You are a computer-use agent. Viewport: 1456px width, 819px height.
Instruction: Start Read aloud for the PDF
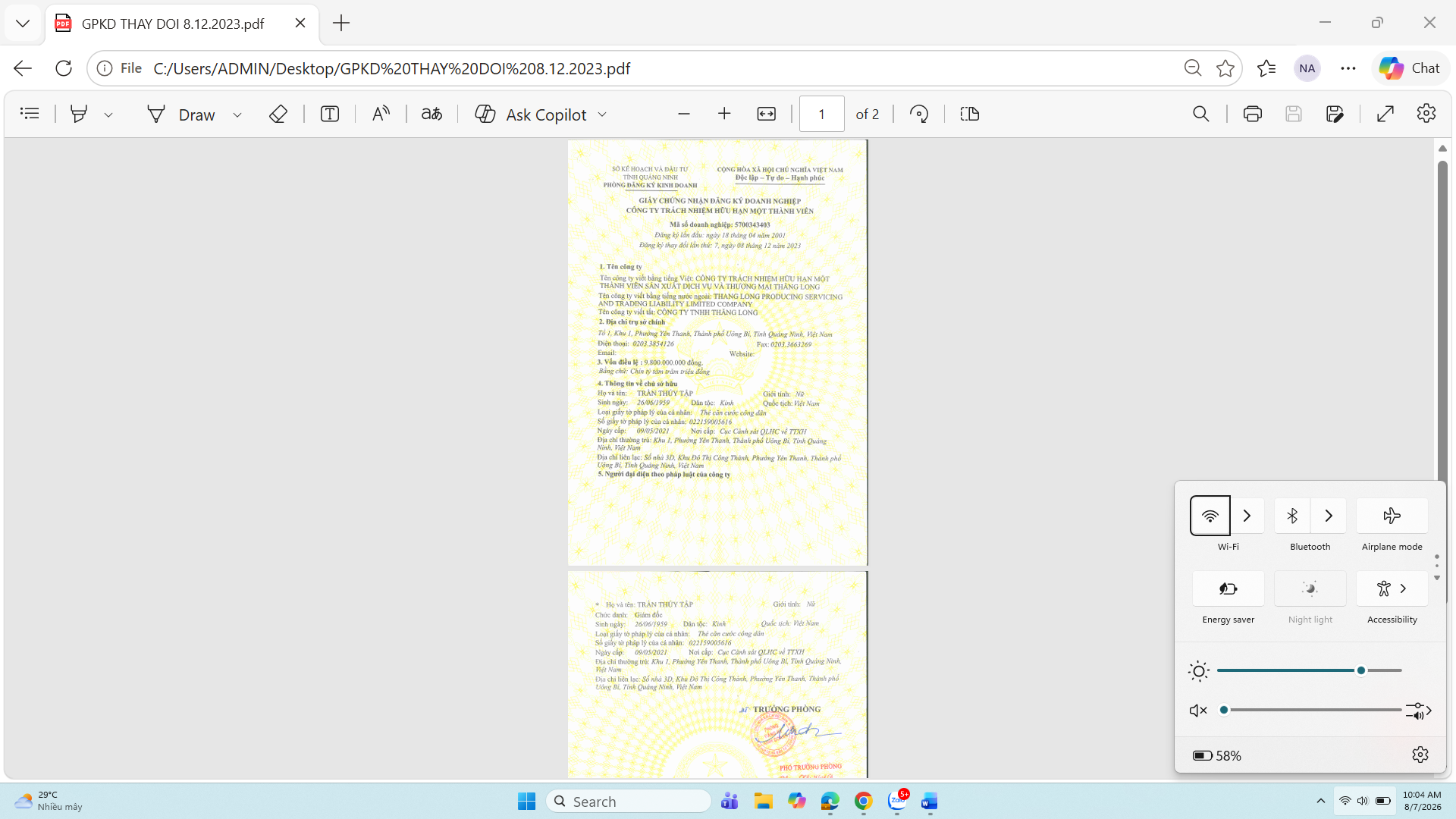[381, 114]
